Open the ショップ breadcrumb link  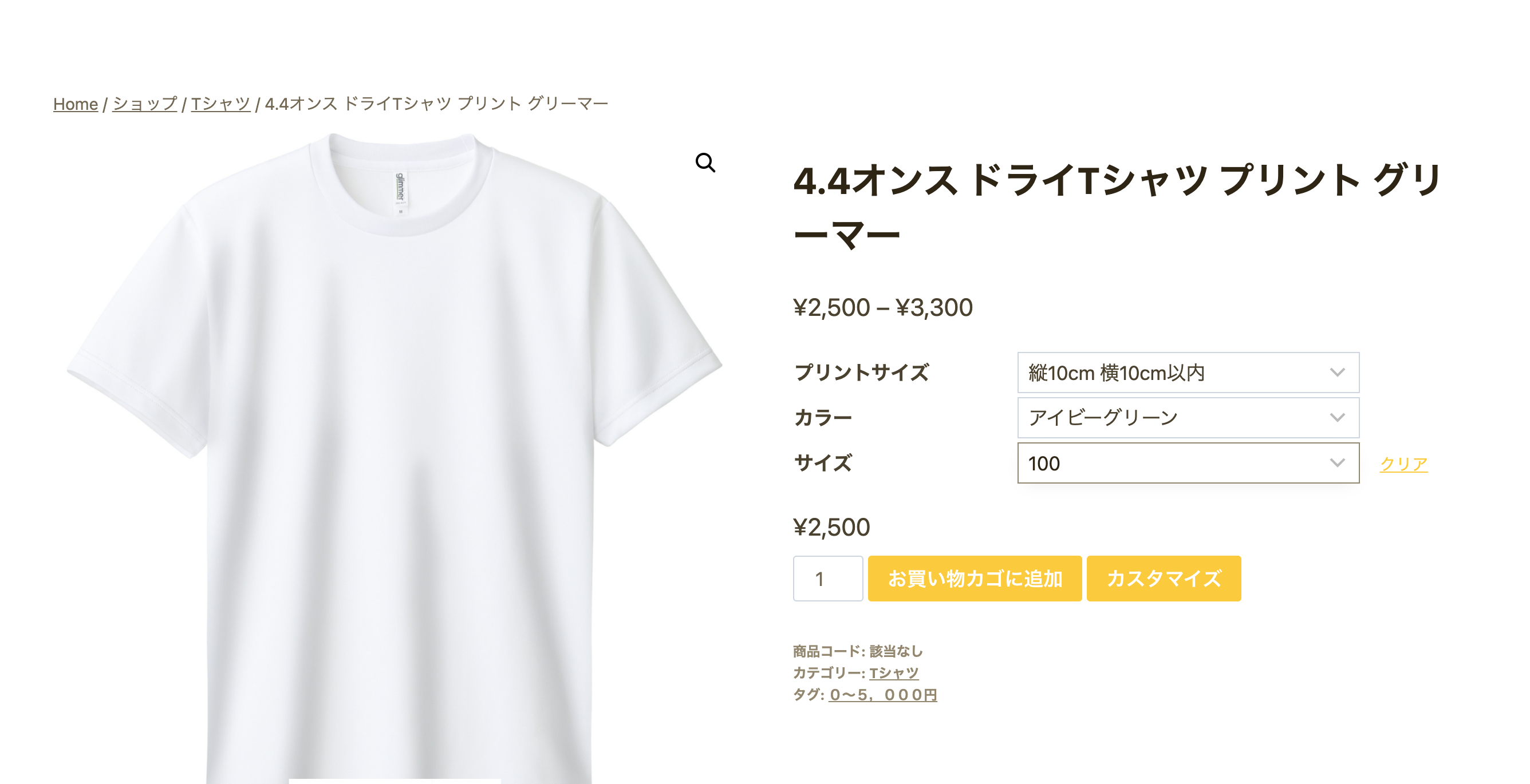click(144, 104)
